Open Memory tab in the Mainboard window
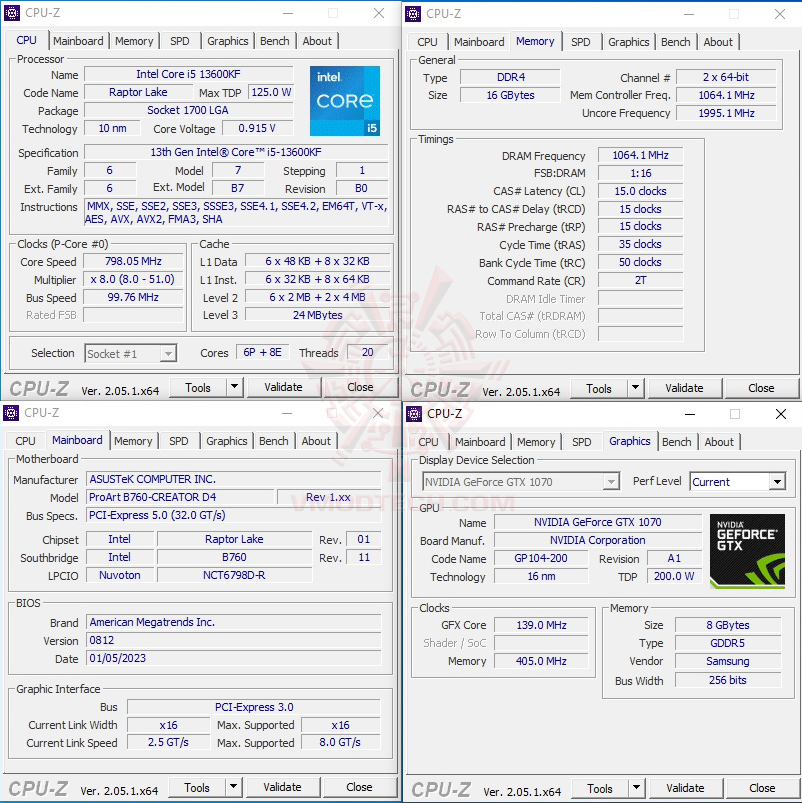This screenshot has width=802, height=803. [133, 441]
